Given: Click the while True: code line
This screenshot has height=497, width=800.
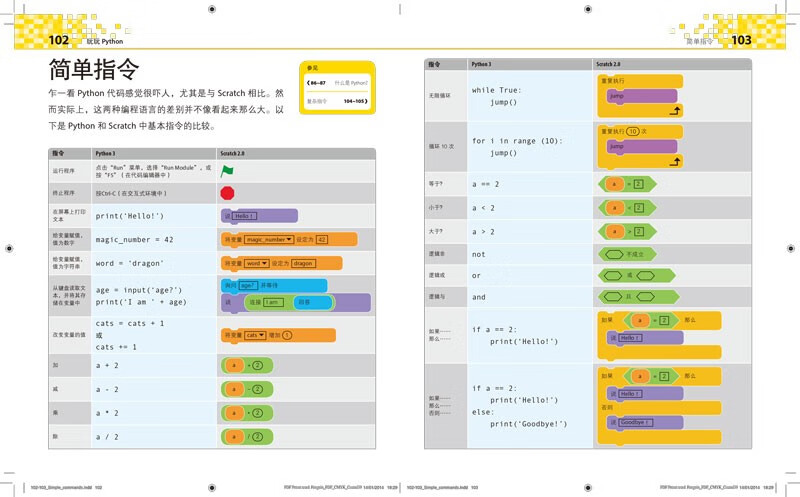Looking at the screenshot, I should [496, 90].
